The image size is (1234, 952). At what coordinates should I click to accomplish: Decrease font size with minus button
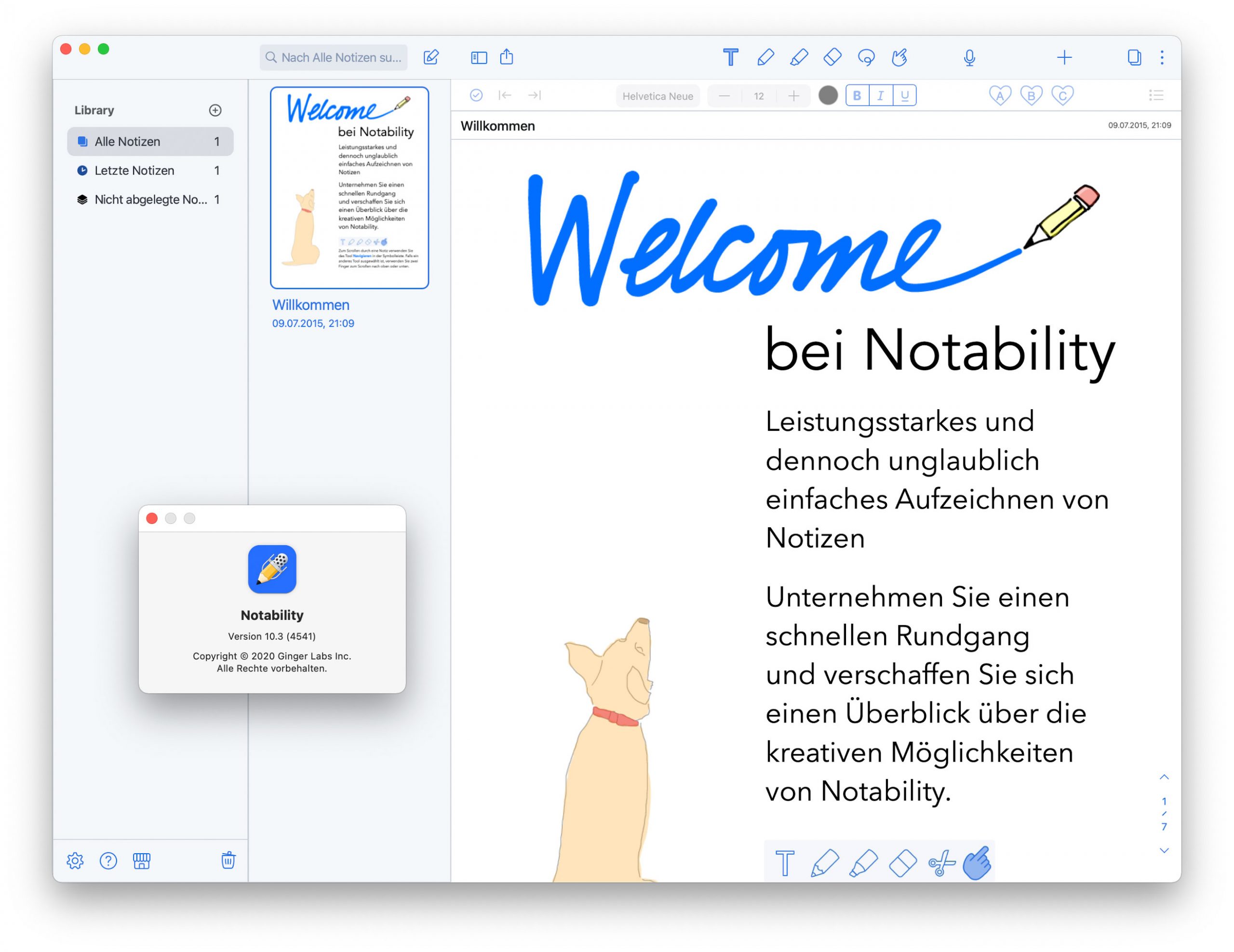[724, 96]
